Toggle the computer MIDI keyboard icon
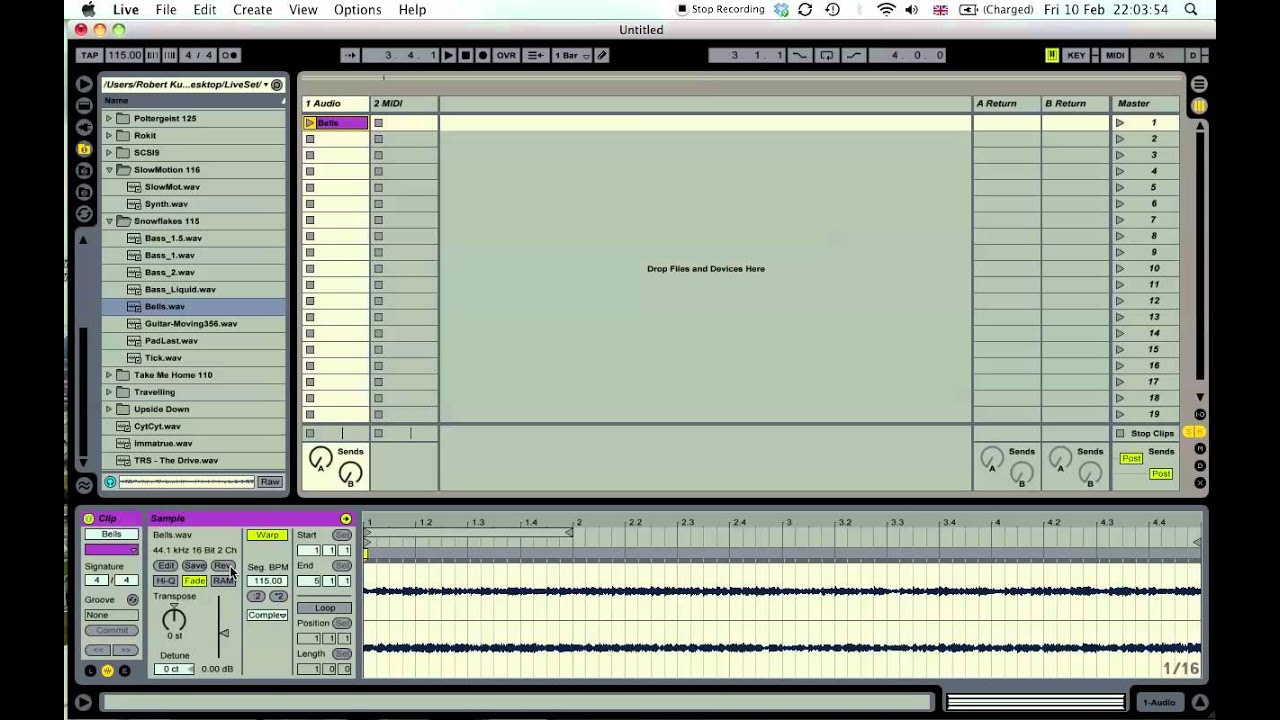 [x=1052, y=55]
